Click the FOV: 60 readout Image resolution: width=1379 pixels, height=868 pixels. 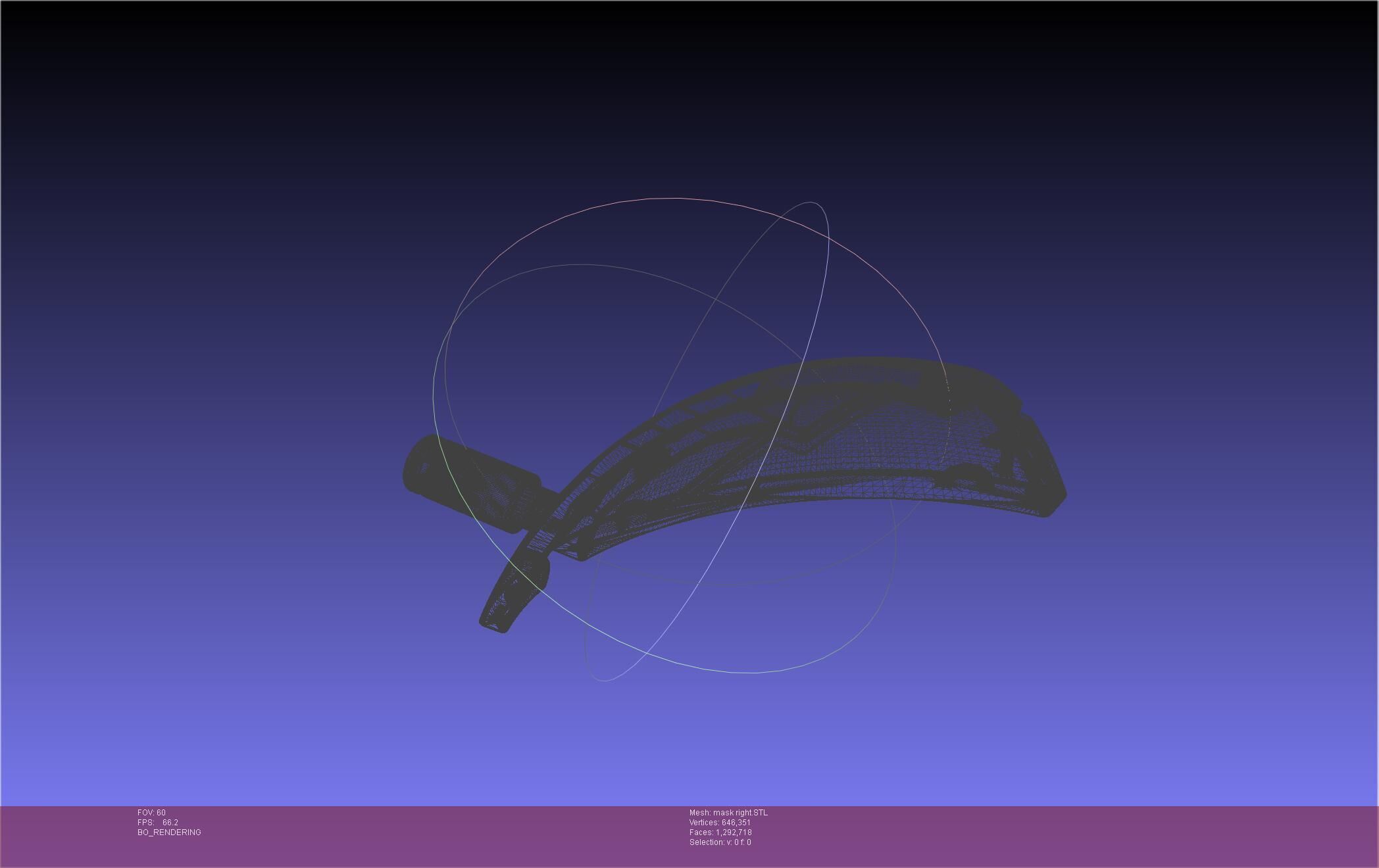click(x=151, y=813)
